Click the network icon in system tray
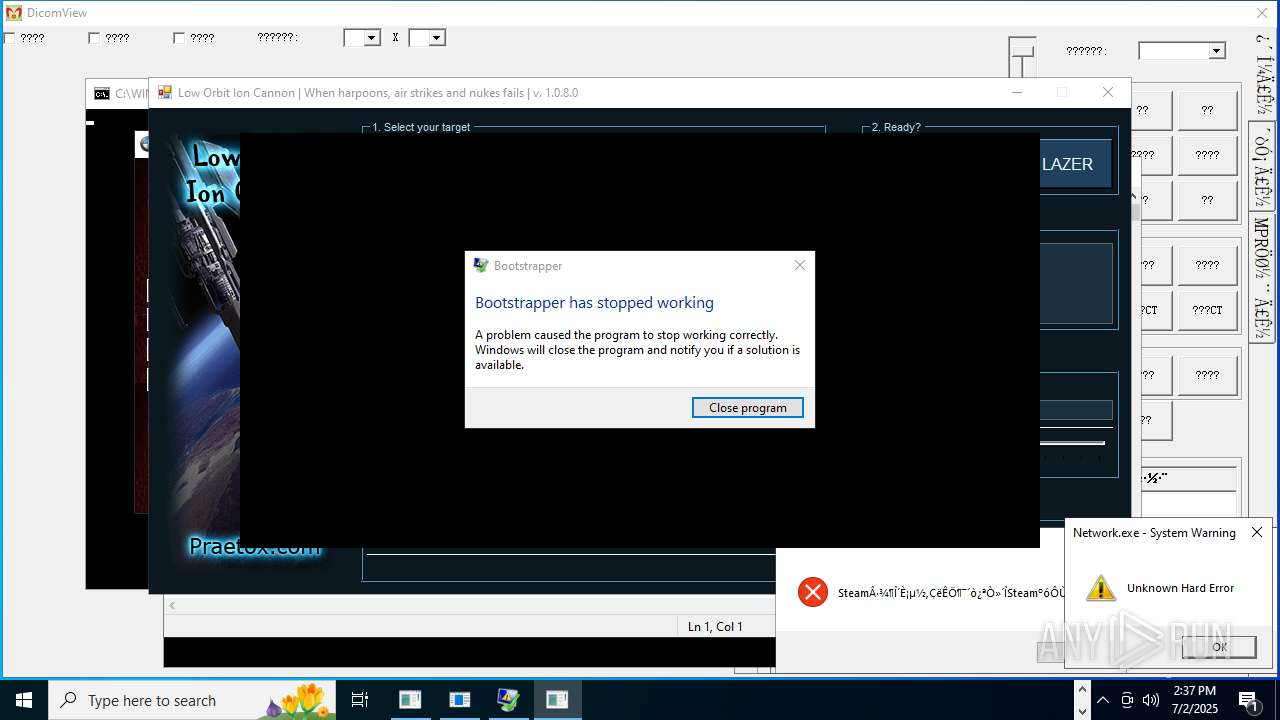The image size is (1280, 720). [x=1127, y=700]
